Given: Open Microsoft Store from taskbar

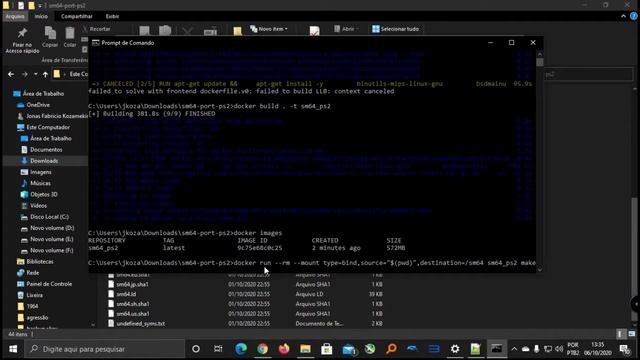Looking at the screenshot, I should pos(327,349).
